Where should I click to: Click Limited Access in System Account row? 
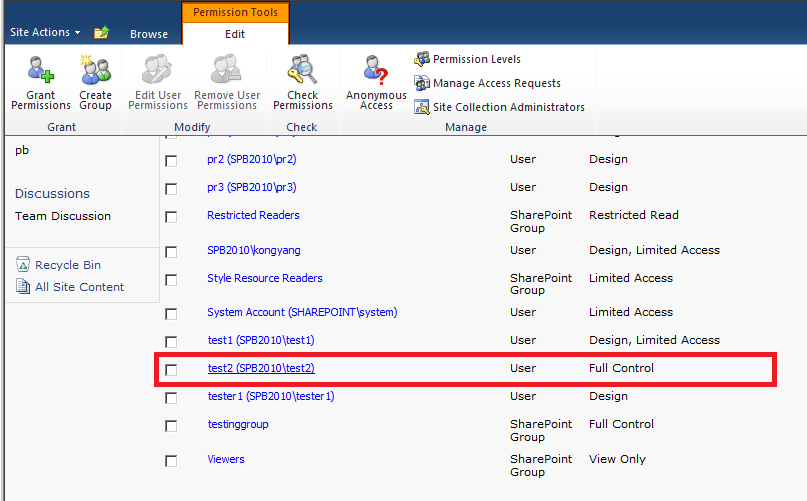point(630,312)
